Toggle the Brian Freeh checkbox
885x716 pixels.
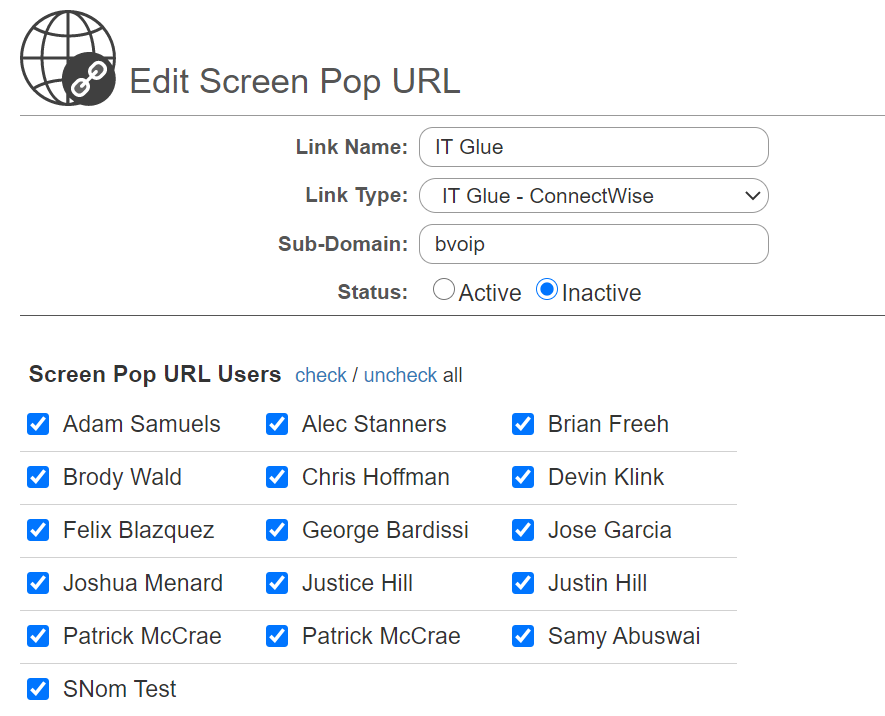tap(523, 424)
